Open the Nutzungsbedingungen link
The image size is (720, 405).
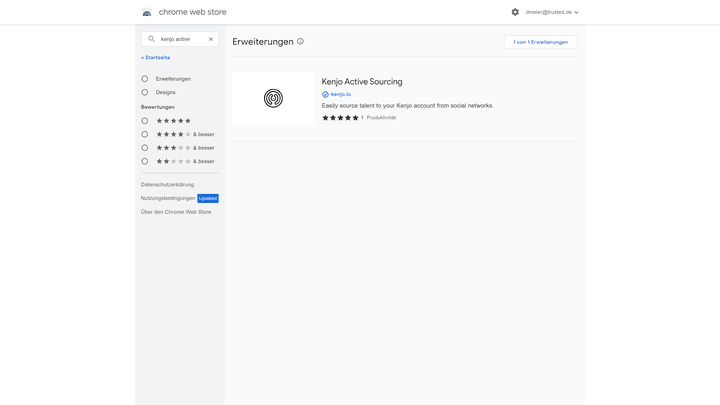pyautogui.click(x=168, y=198)
